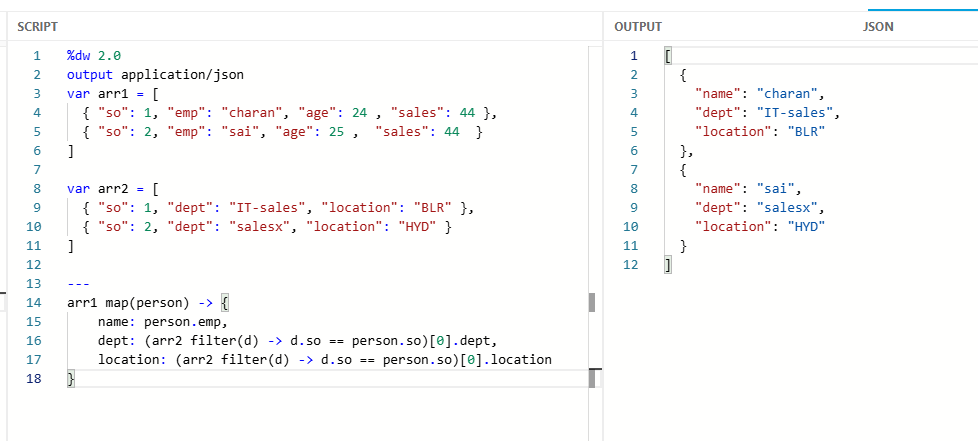Click line number 6 in the OUTPUT gutter

[x=634, y=150]
